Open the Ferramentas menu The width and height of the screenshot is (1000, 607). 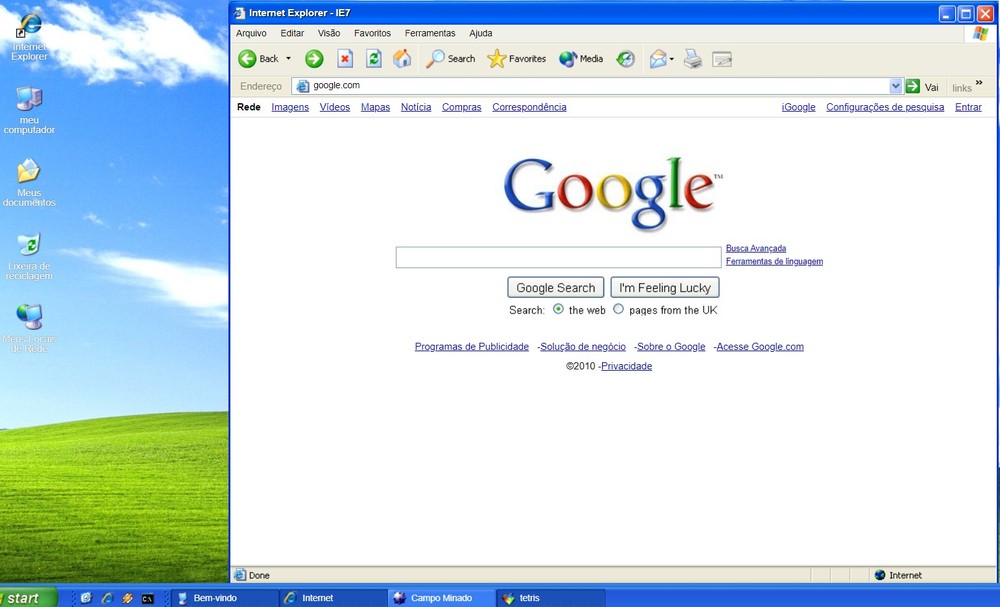pos(430,33)
